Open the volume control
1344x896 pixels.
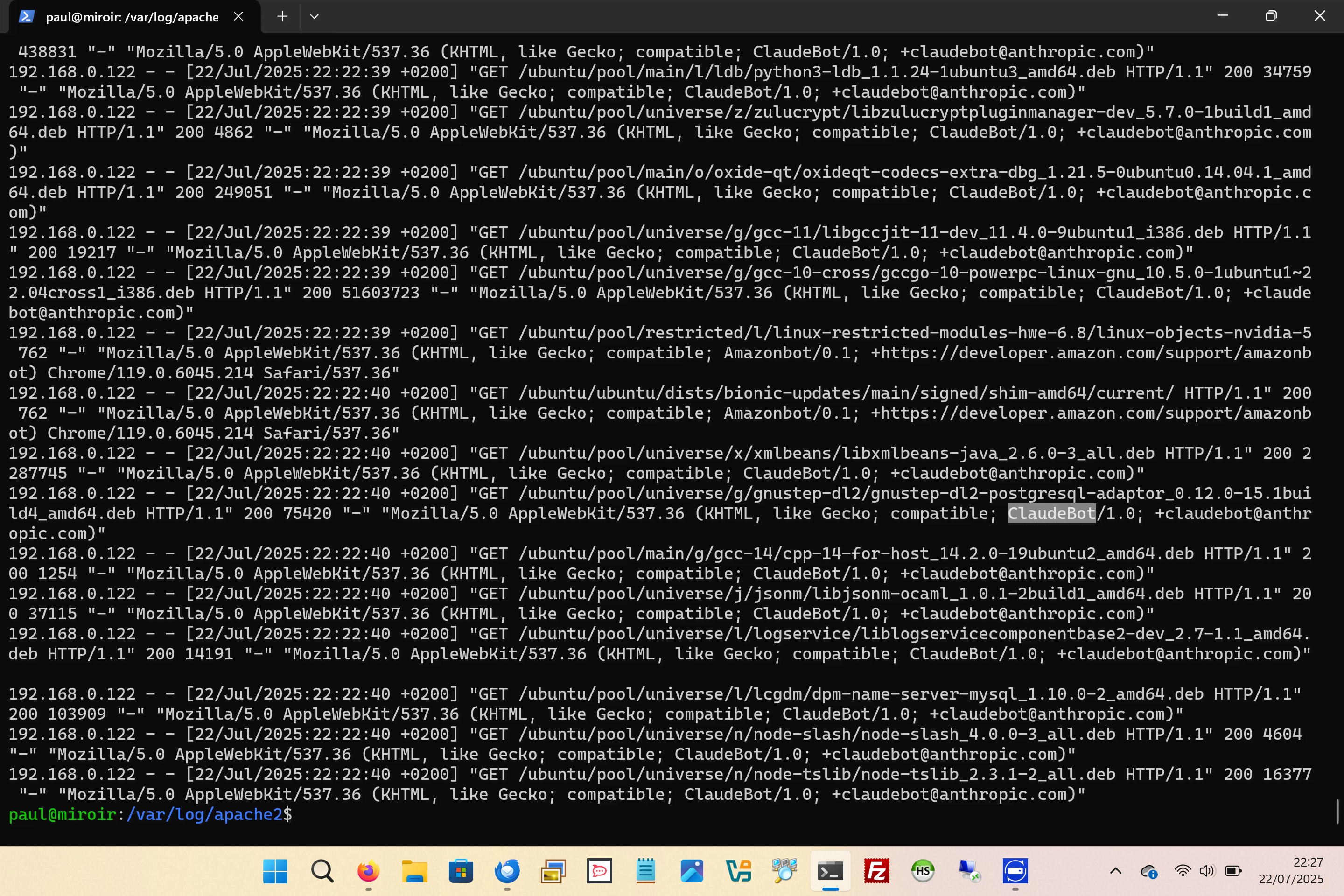click(x=1206, y=871)
